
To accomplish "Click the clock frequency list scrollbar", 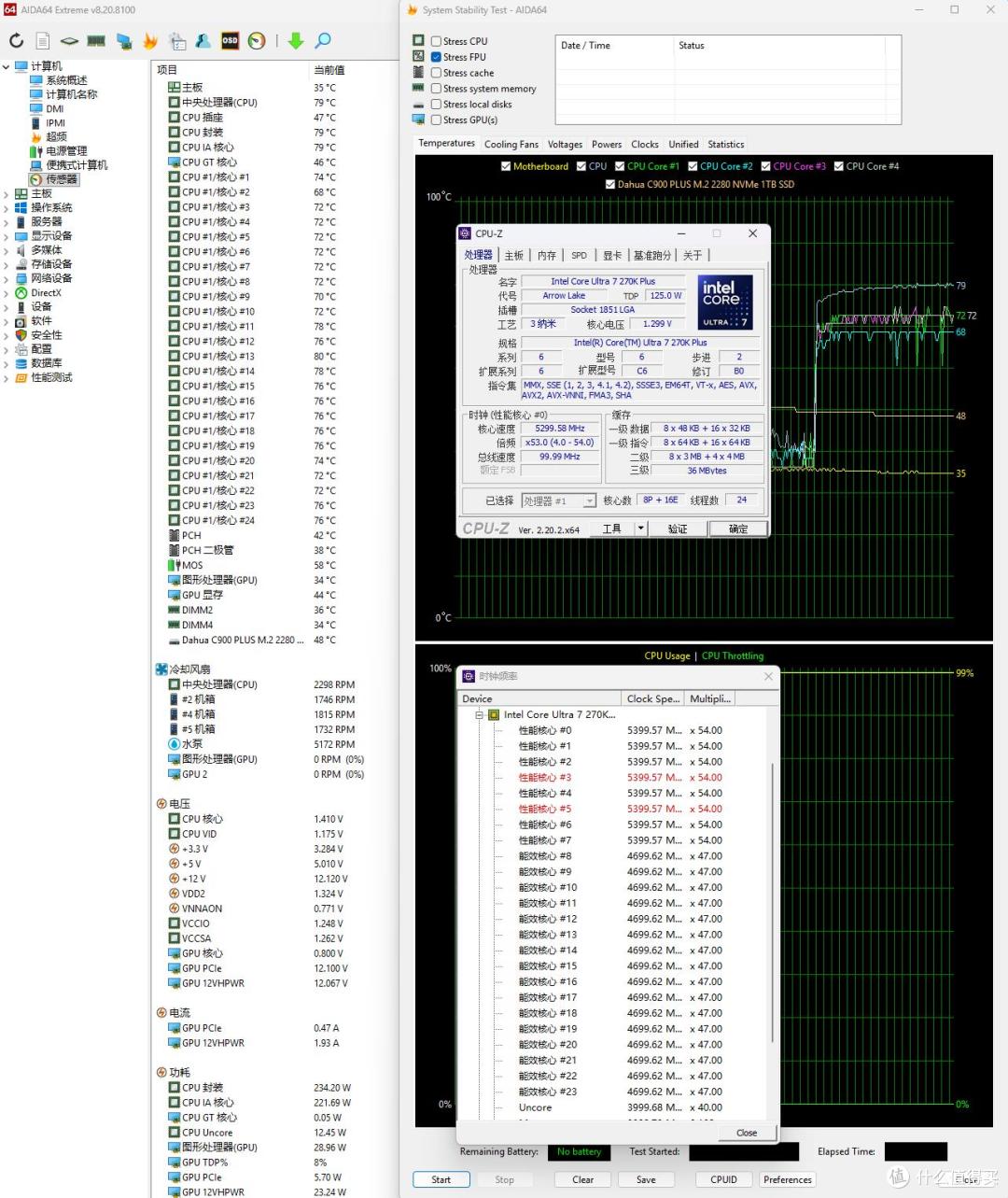I will [772, 901].
